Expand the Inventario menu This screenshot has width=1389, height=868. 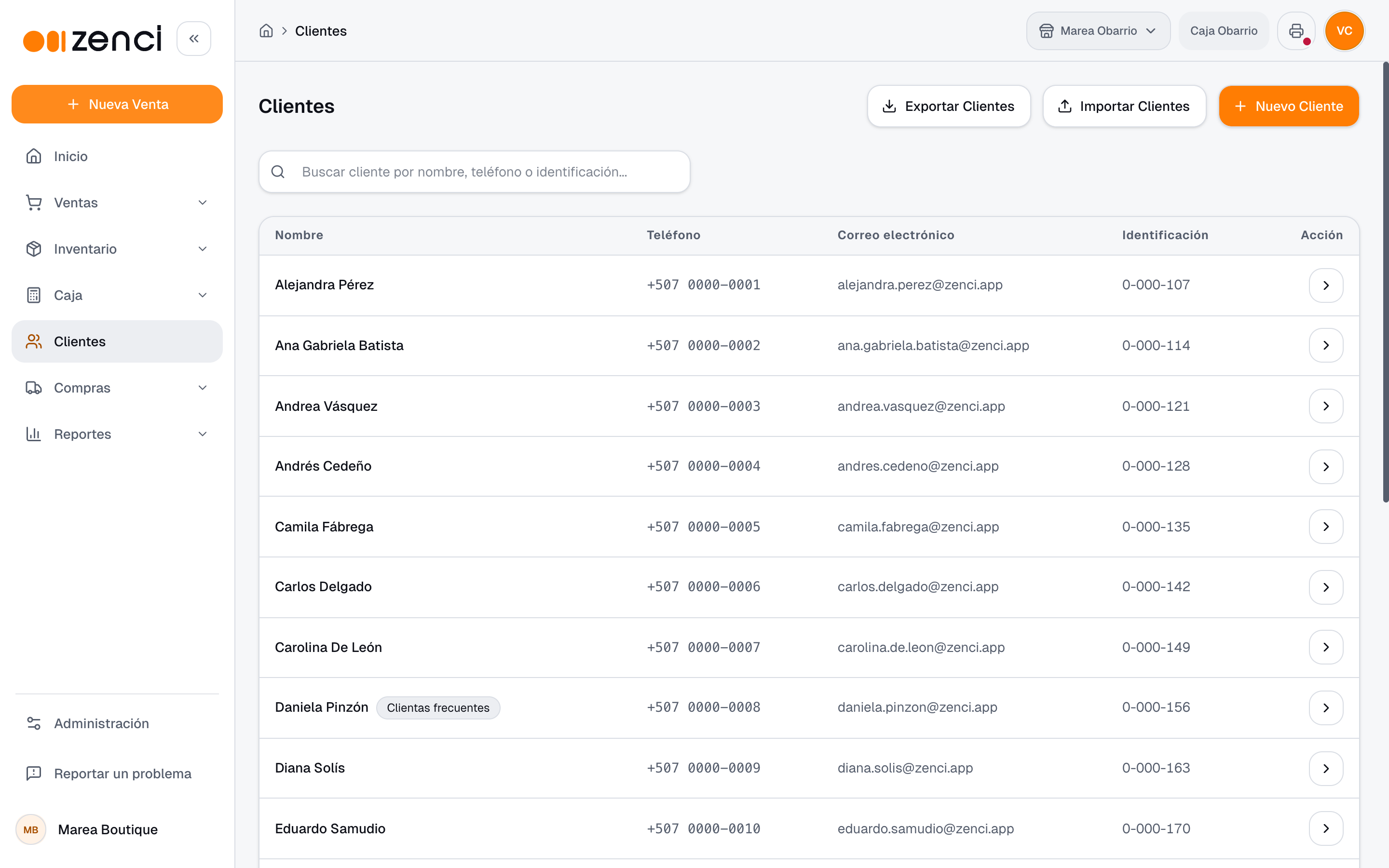[117, 249]
